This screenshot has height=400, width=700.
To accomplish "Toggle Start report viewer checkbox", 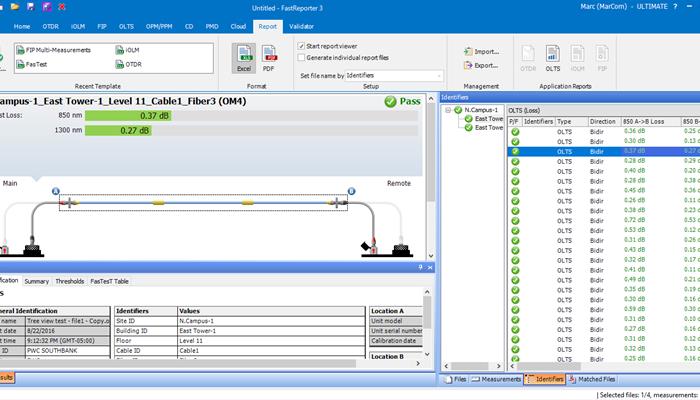I will [301, 46].
